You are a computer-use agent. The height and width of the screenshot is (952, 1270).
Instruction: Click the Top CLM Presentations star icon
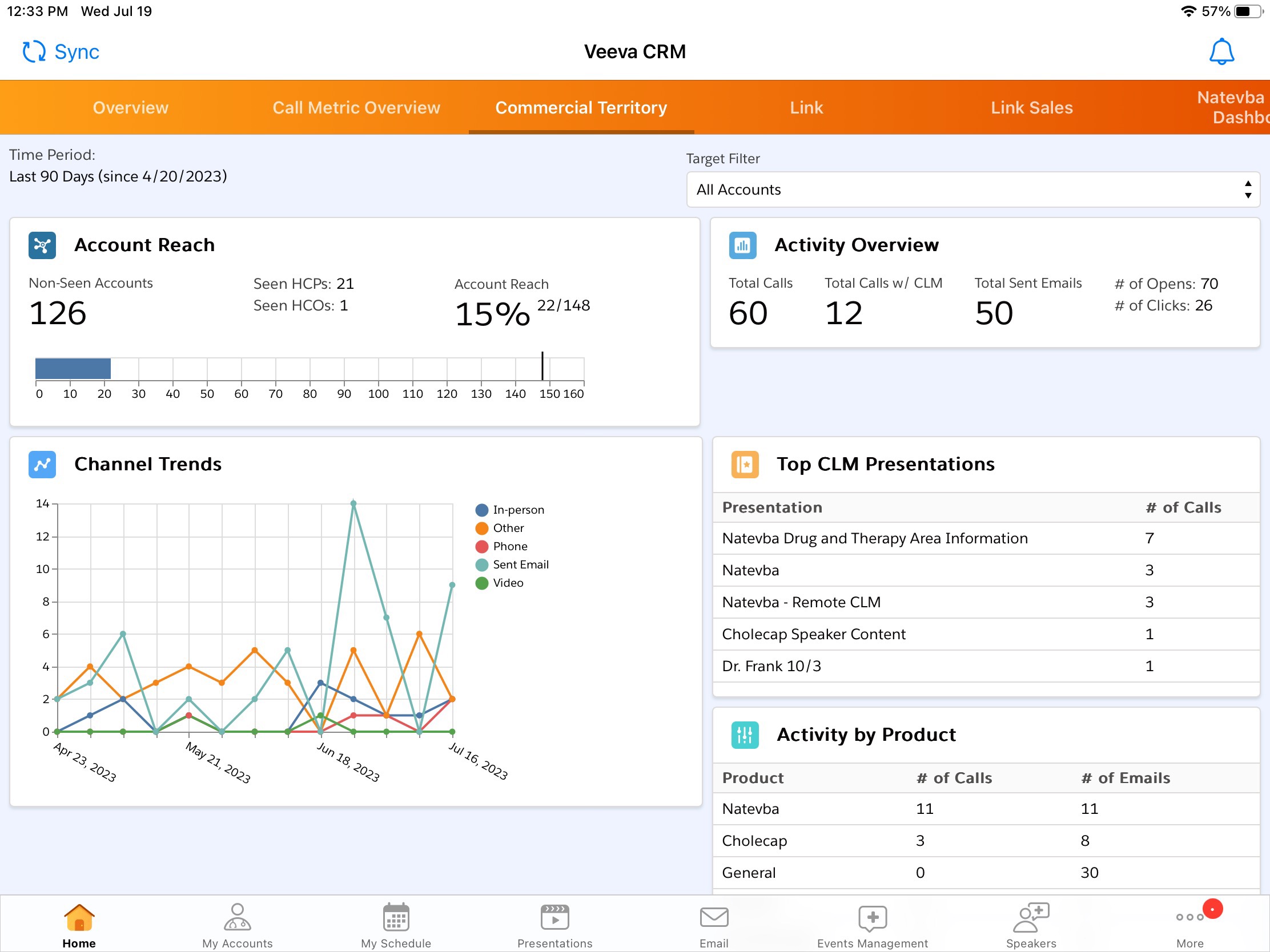pos(745,465)
